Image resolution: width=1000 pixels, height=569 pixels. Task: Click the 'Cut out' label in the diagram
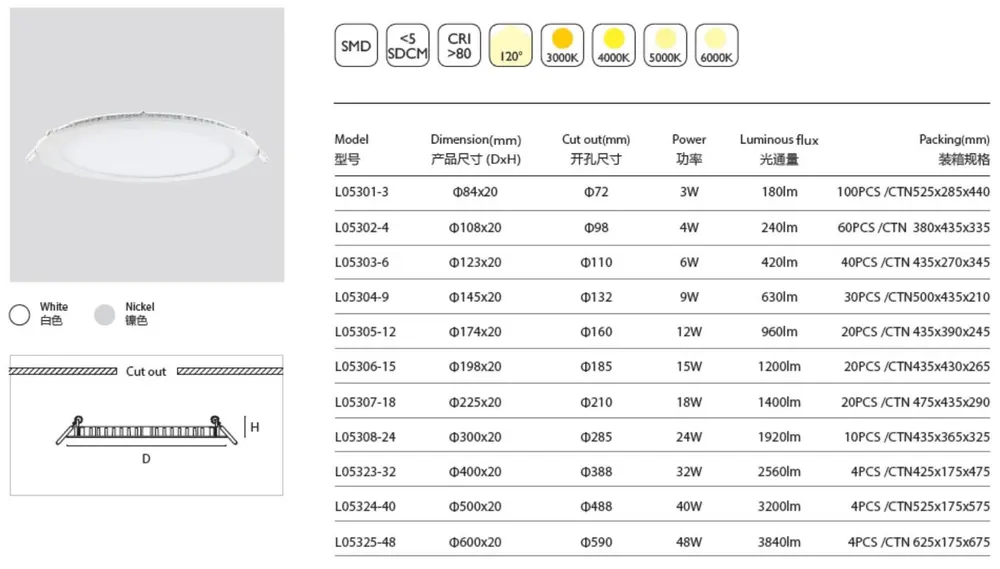pyautogui.click(x=146, y=371)
